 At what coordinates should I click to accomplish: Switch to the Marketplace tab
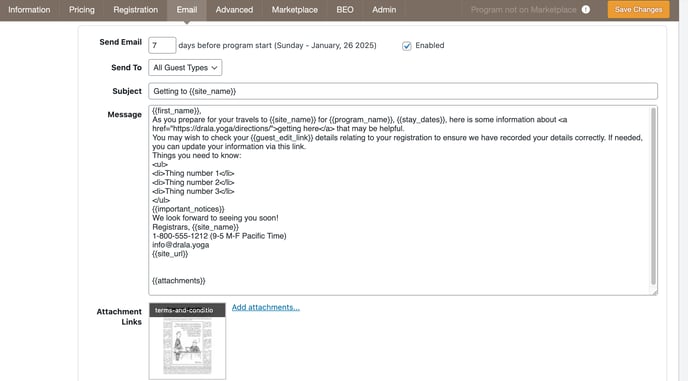tap(294, 10)
